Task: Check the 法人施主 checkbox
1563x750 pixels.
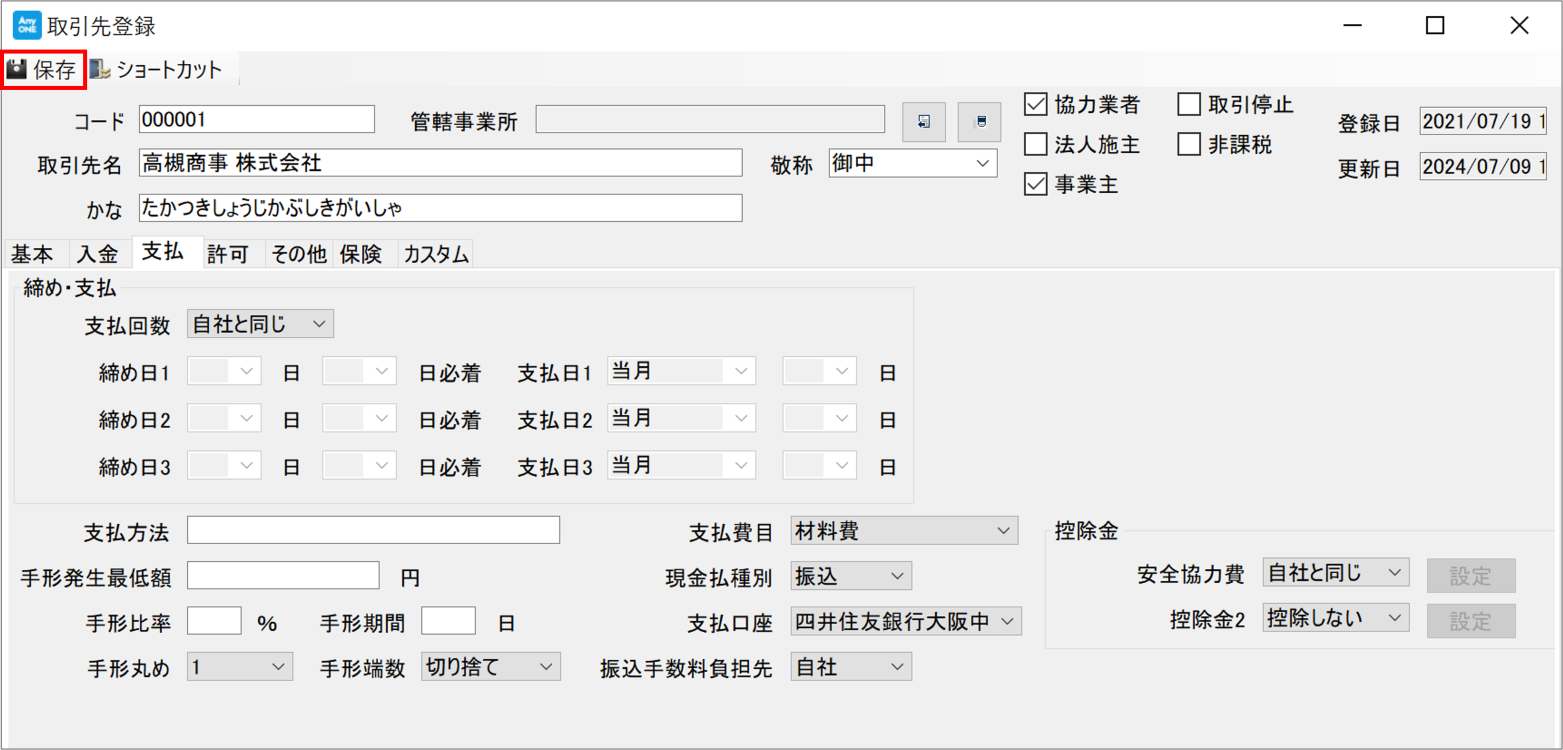Action: (x=1036, y=145)
